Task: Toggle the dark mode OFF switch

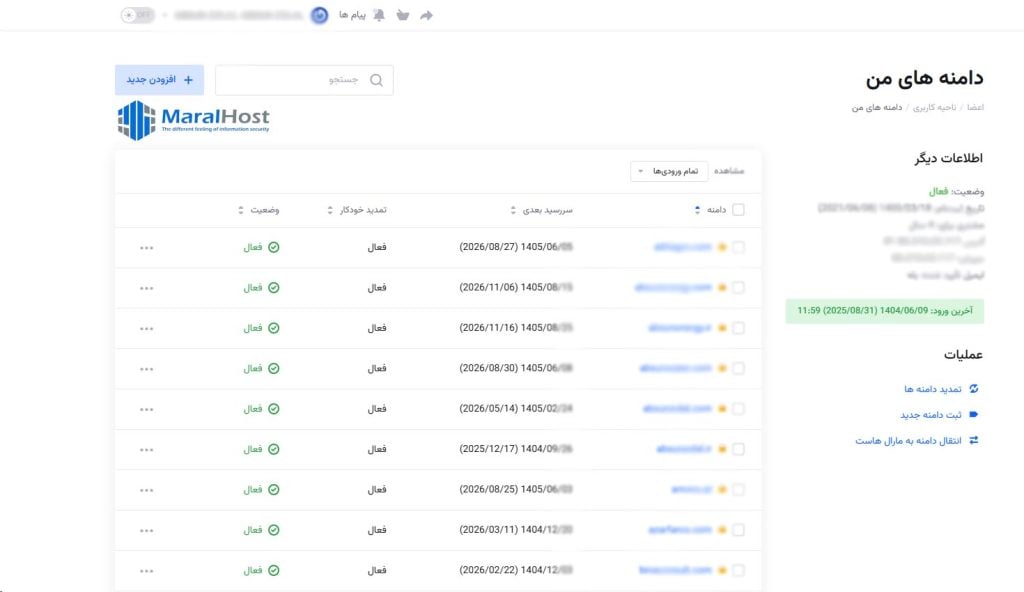Action: coord(137,16)
